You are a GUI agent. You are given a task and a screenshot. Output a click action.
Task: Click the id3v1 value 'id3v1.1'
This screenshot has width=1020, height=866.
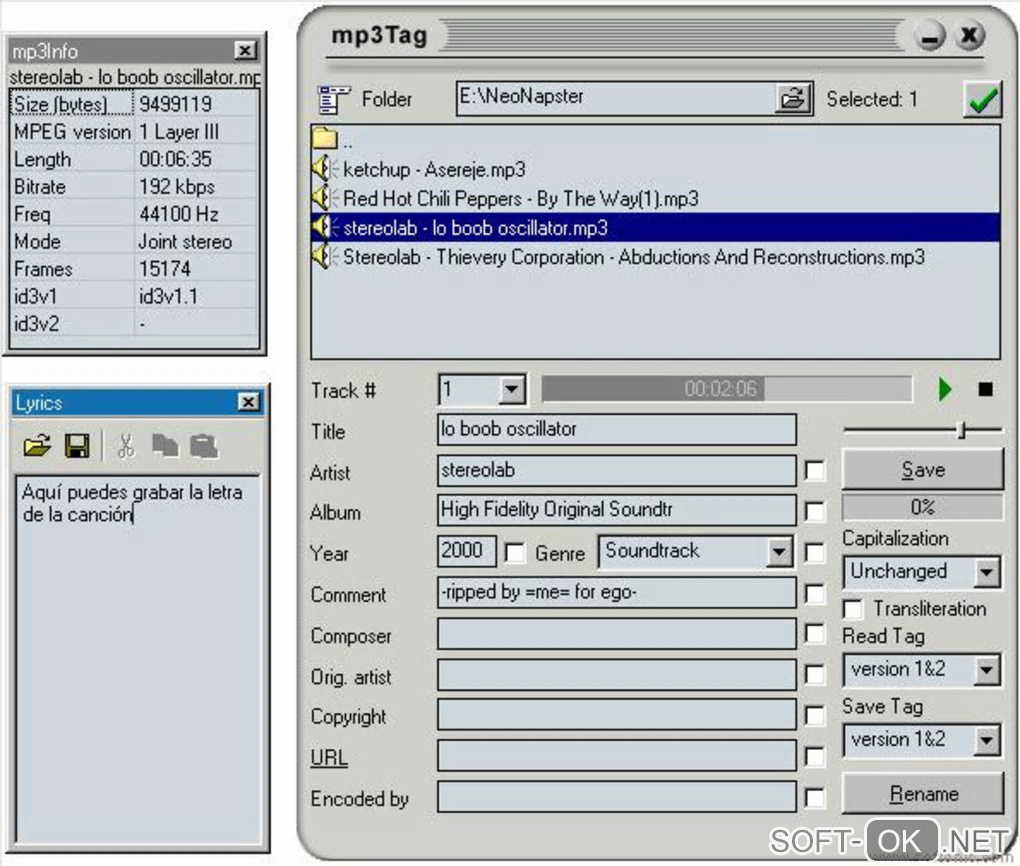click(168, 297)
